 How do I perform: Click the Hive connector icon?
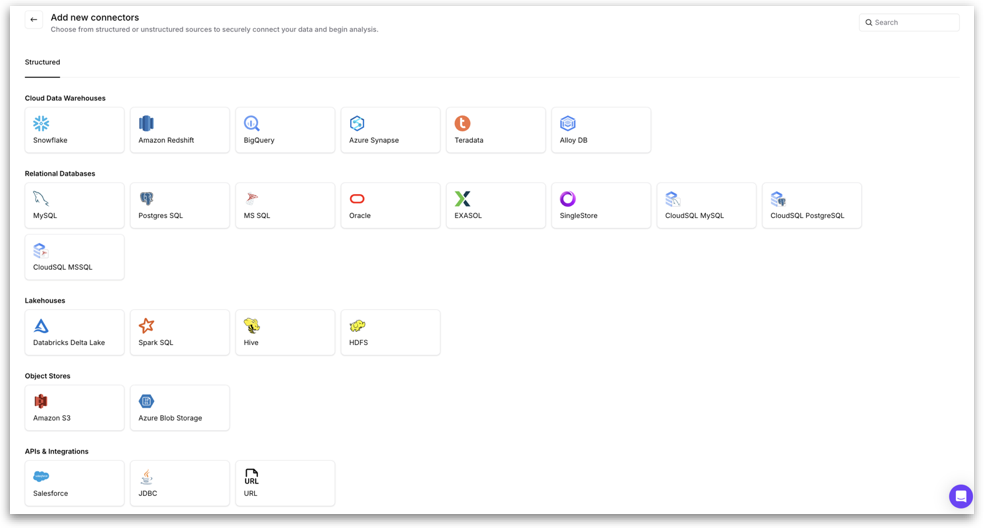pyautogui.click(x=252, y=326)
